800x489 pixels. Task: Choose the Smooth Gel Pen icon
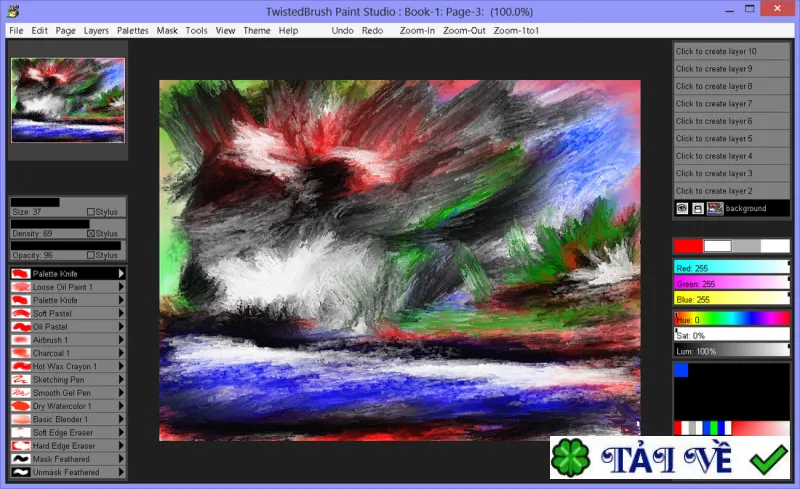click(x=21, y=393)
